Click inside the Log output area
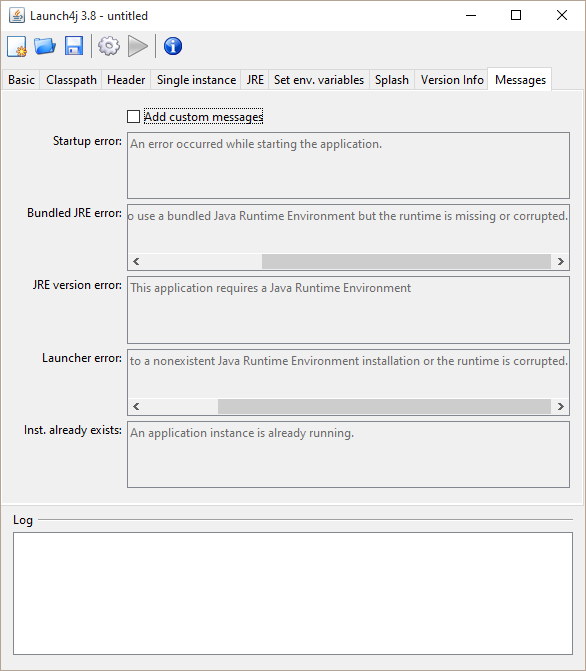The width and height of the screenshot is (586, 671). point(293,593)
